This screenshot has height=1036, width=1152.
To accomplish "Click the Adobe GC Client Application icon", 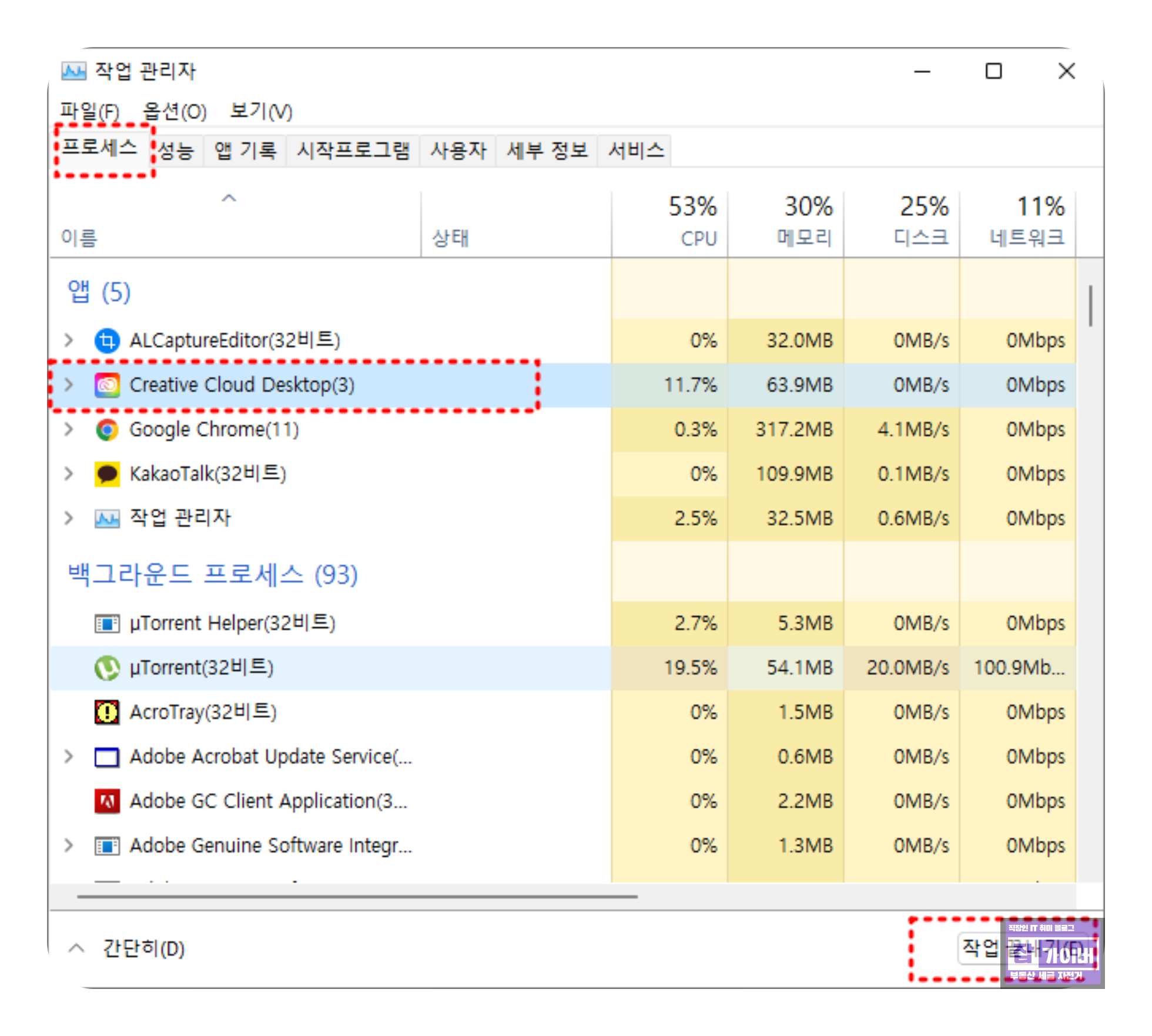I will 107,801.
